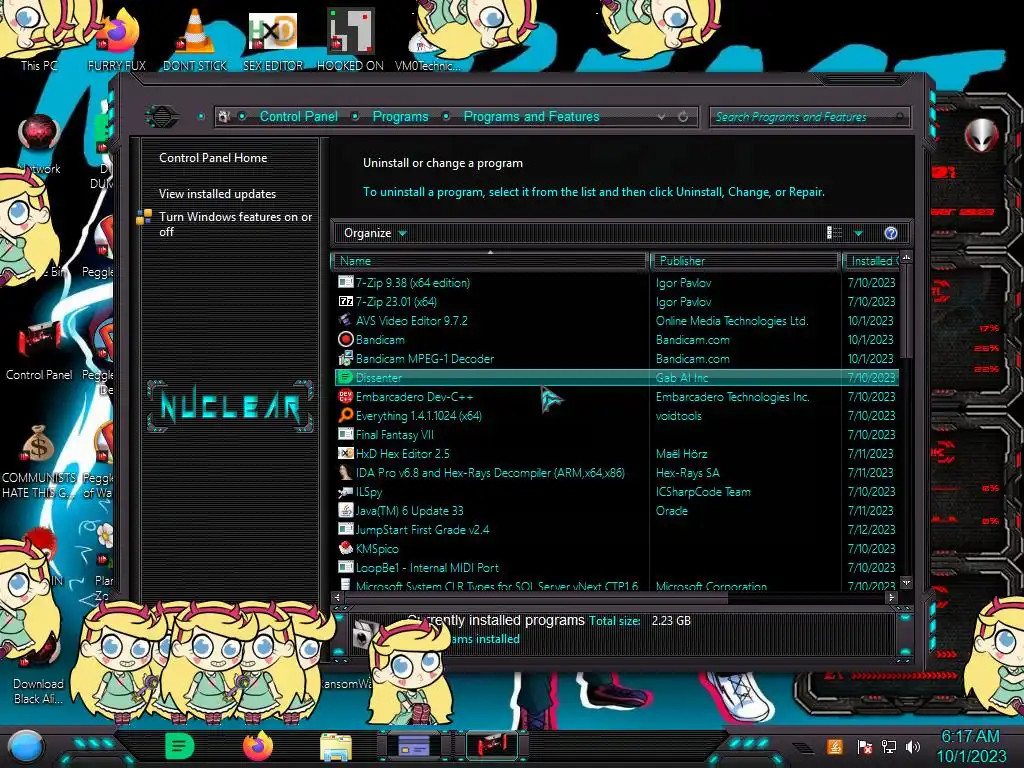Click the Java 6 Update 33 icon

click(x=345, y=511)
